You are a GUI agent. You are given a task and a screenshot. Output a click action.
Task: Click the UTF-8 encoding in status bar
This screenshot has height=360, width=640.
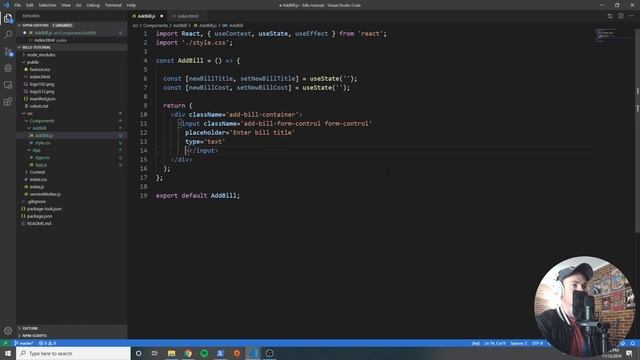[x=538, y=343]
